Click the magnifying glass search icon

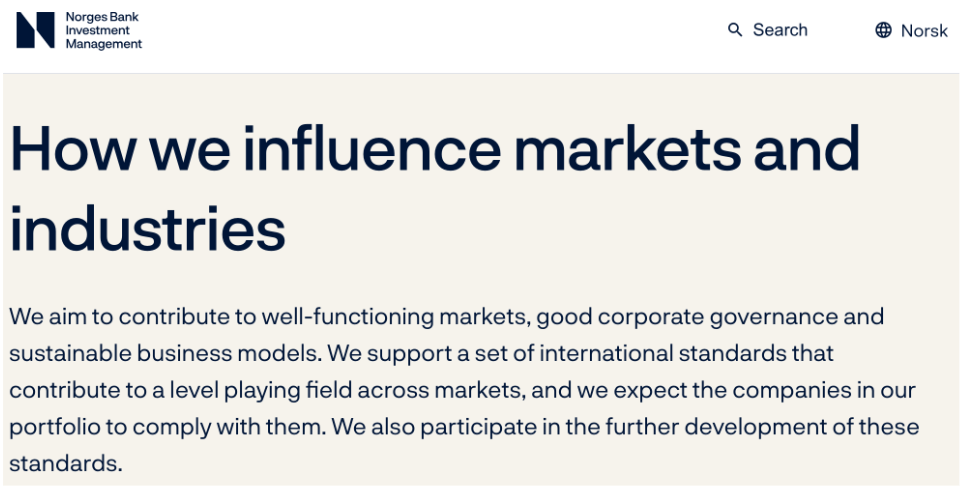pyautogui.click(x=735, y=30)
